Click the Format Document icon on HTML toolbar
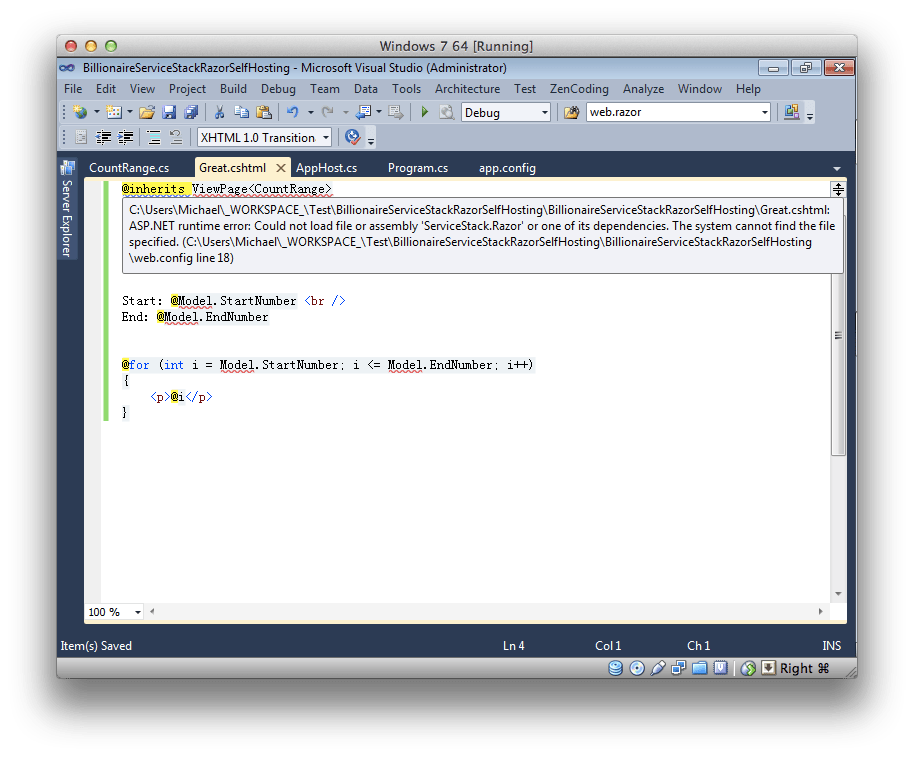This screenshot has height=757, width=914. (x=81, y=138)
